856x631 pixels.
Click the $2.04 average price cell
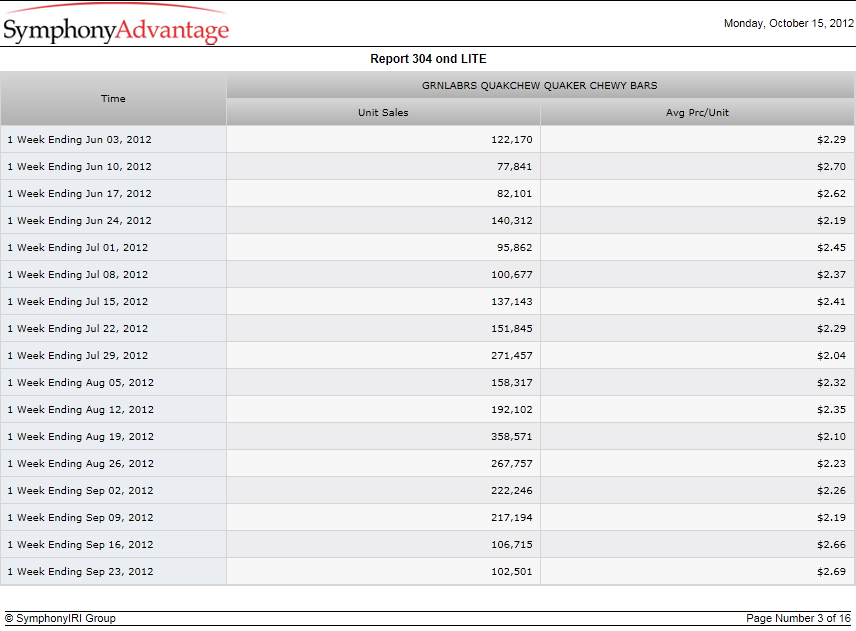[x=697, y=355]
